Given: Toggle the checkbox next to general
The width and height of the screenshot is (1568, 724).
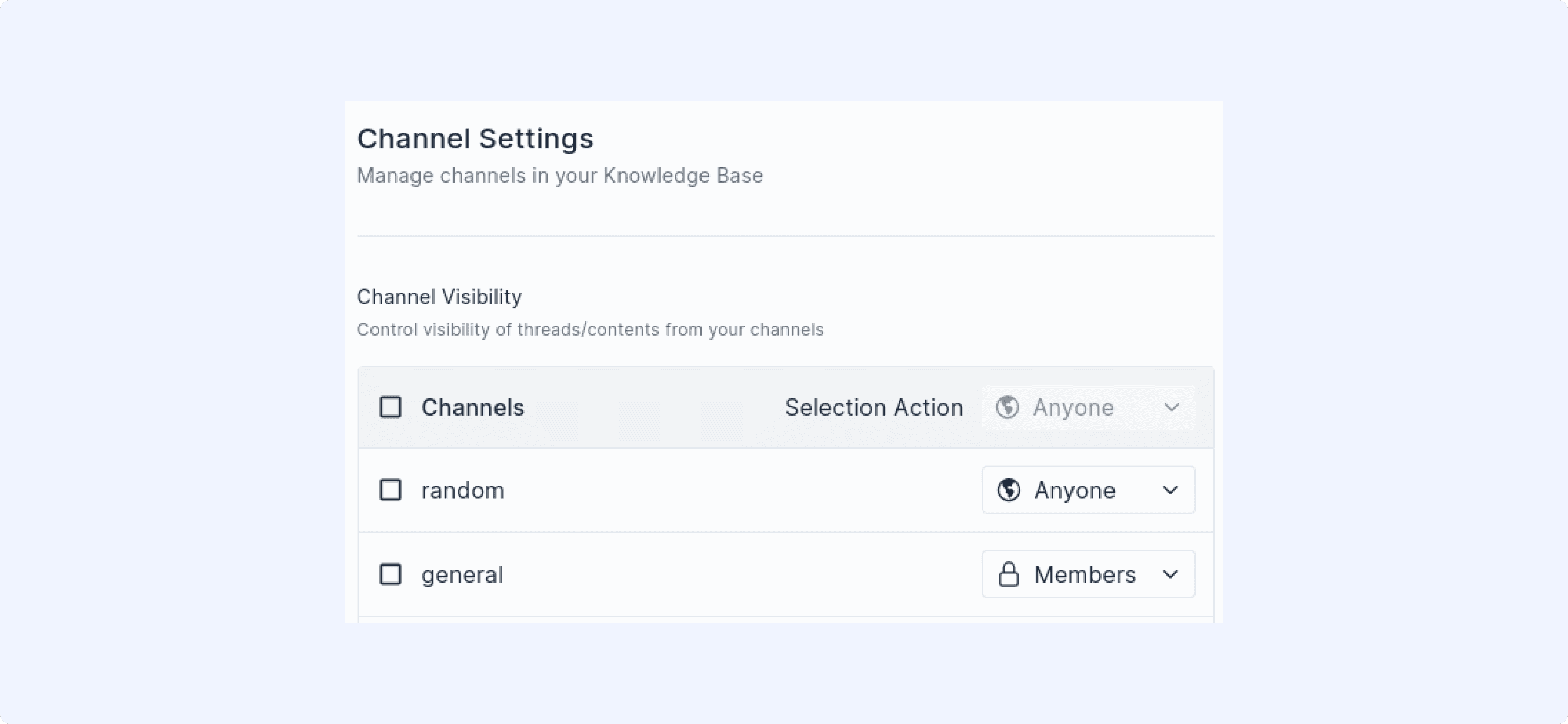Looking at the screenshot, I should 390,574.
